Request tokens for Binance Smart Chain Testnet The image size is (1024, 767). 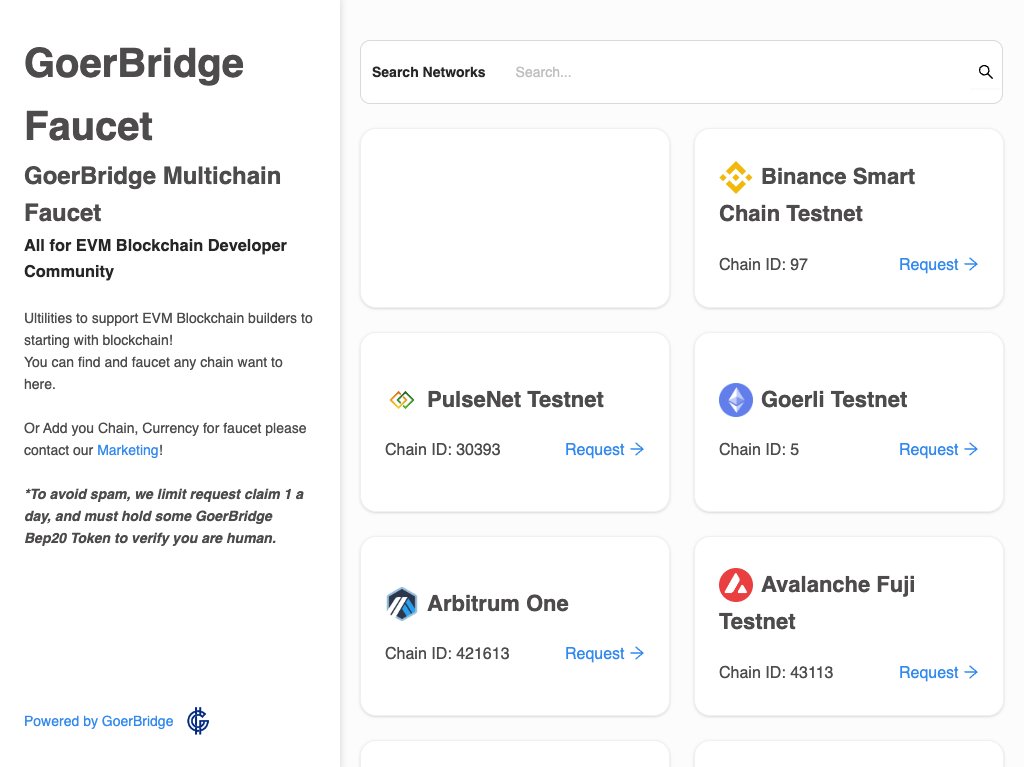click(x=938, y=265)
